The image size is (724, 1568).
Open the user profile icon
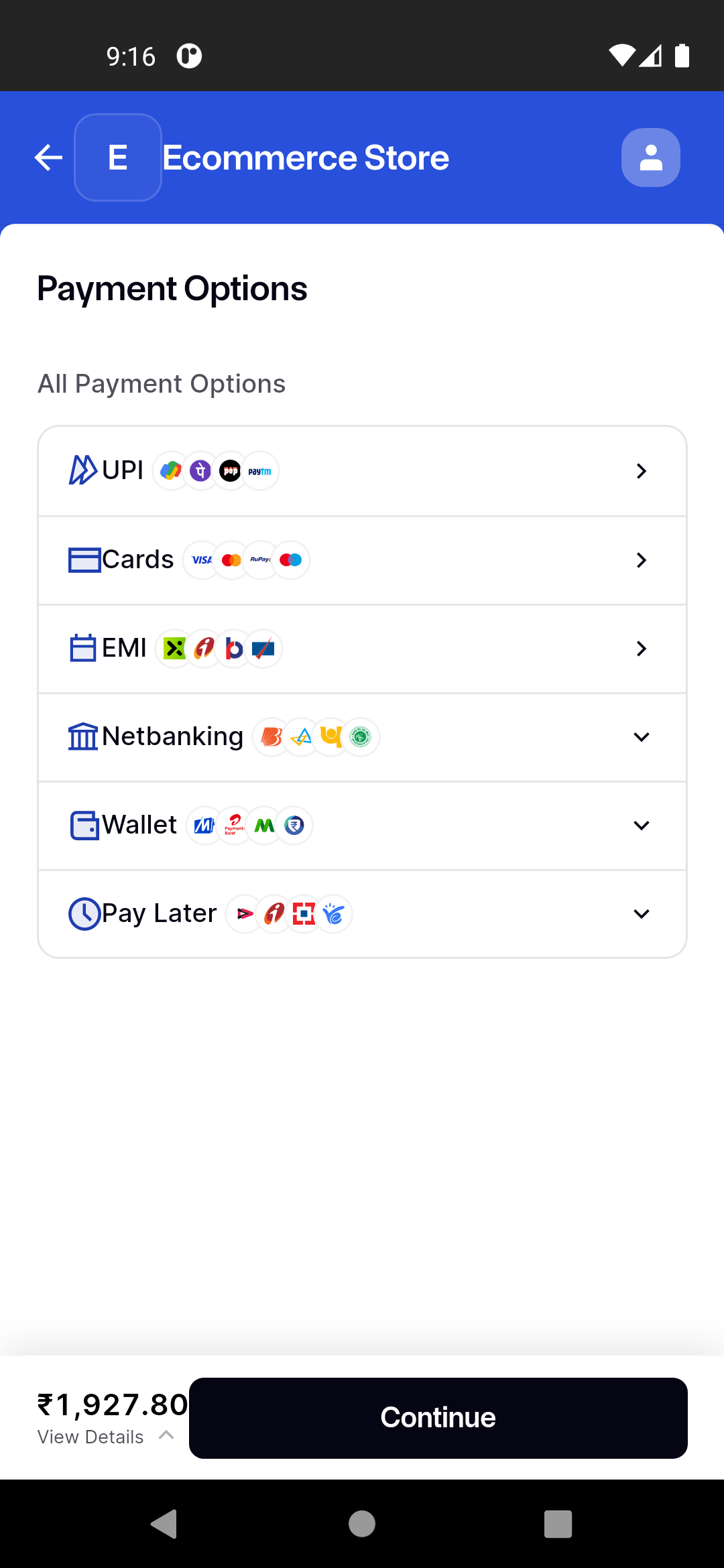coord(650,157)
